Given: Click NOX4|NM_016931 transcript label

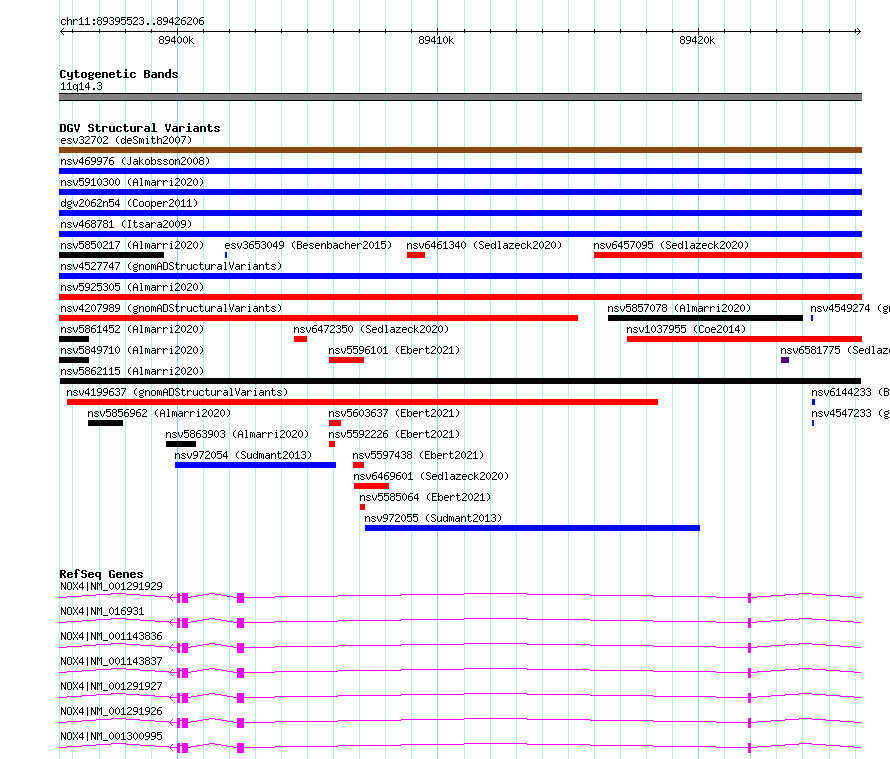Looking at the screenshot, I should point(102,611).
